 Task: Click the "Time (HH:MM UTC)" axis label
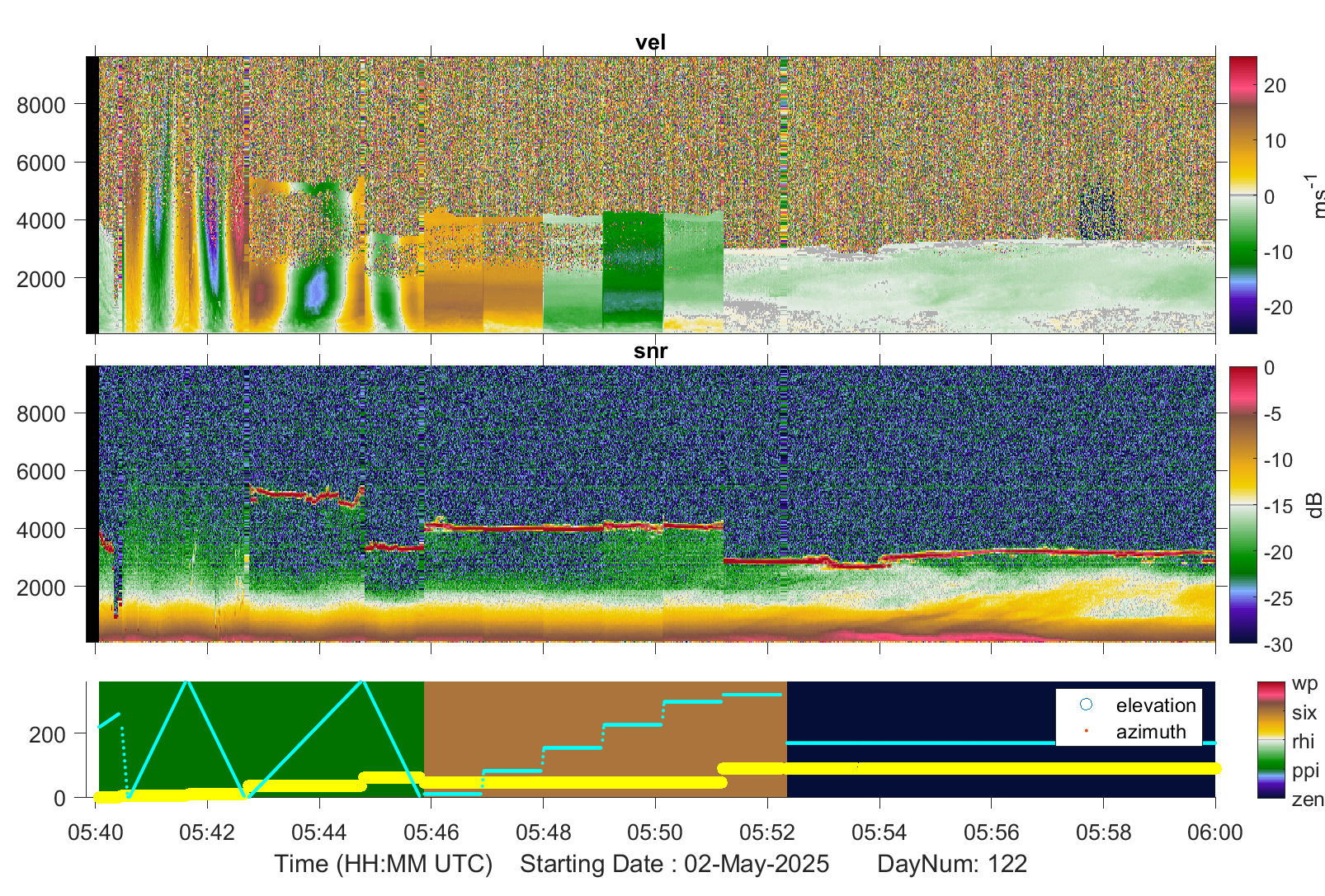pyautogui.click(x=384, y=865)
